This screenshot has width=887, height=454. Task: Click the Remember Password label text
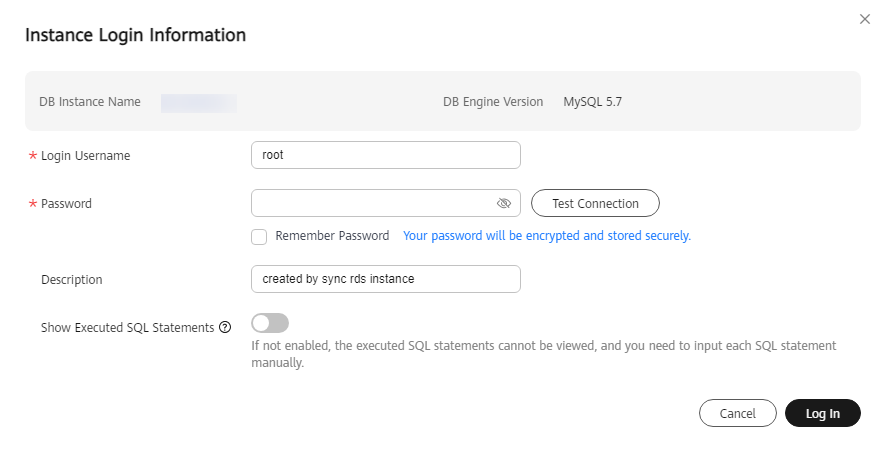click(x=332, y=236)
